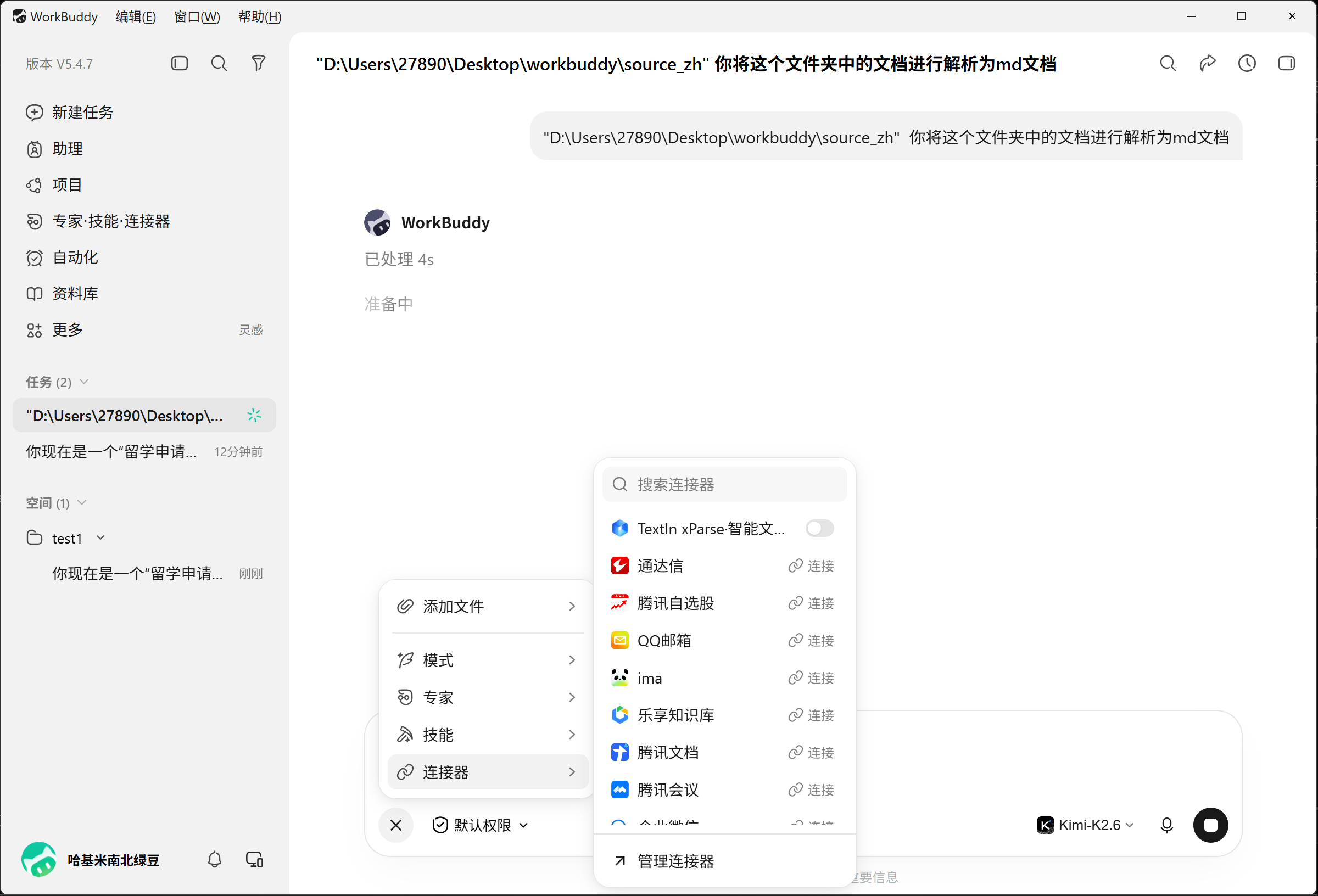Open task history clock icon

click(x=1247, y=63)
